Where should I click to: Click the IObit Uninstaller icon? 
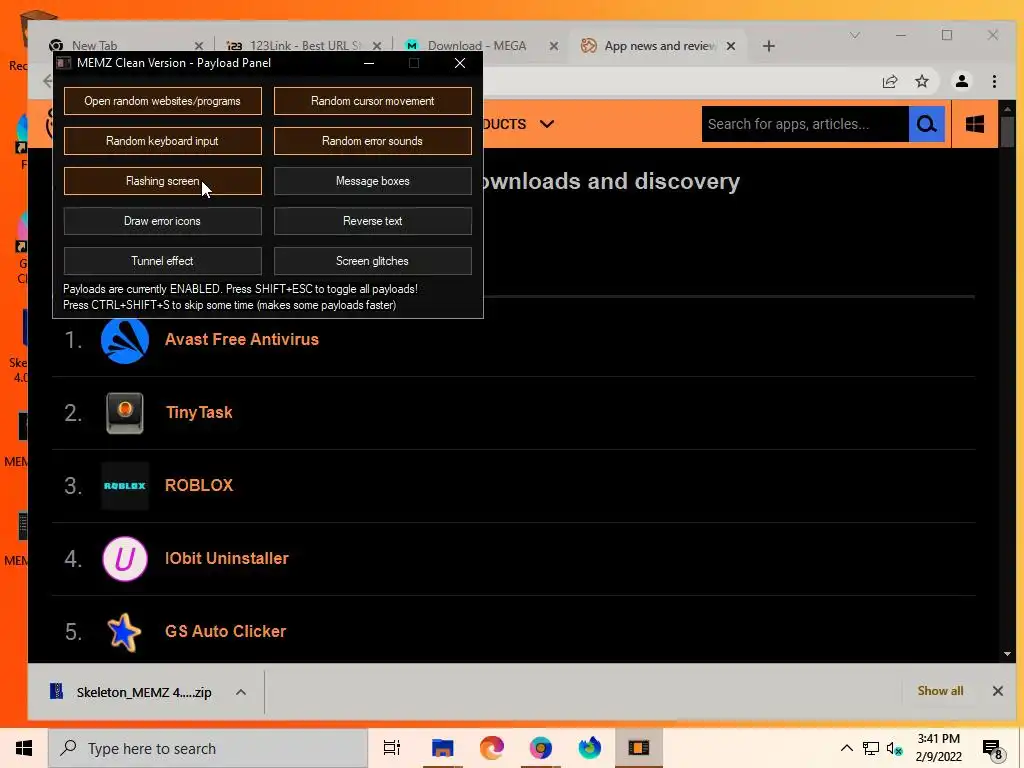coord(125,559)
